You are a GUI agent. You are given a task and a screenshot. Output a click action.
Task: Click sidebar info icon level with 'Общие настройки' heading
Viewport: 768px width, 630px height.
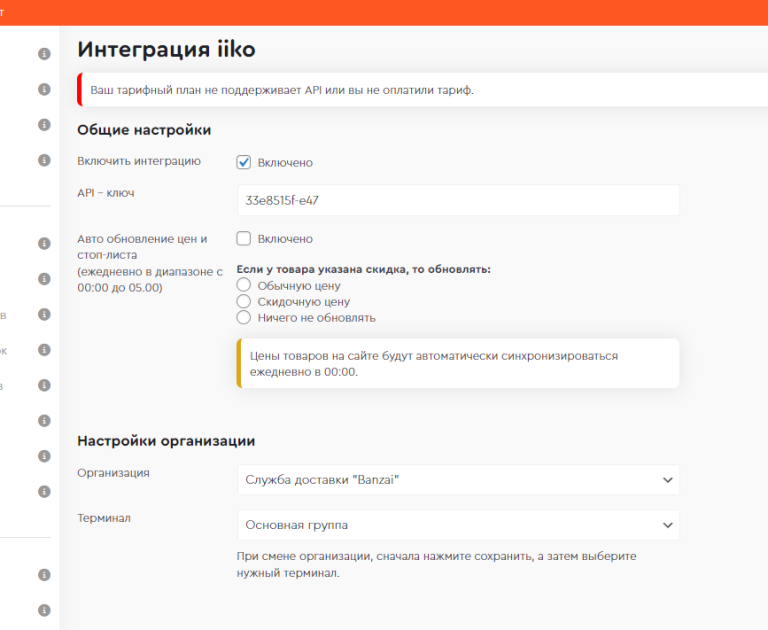[44, 125]
